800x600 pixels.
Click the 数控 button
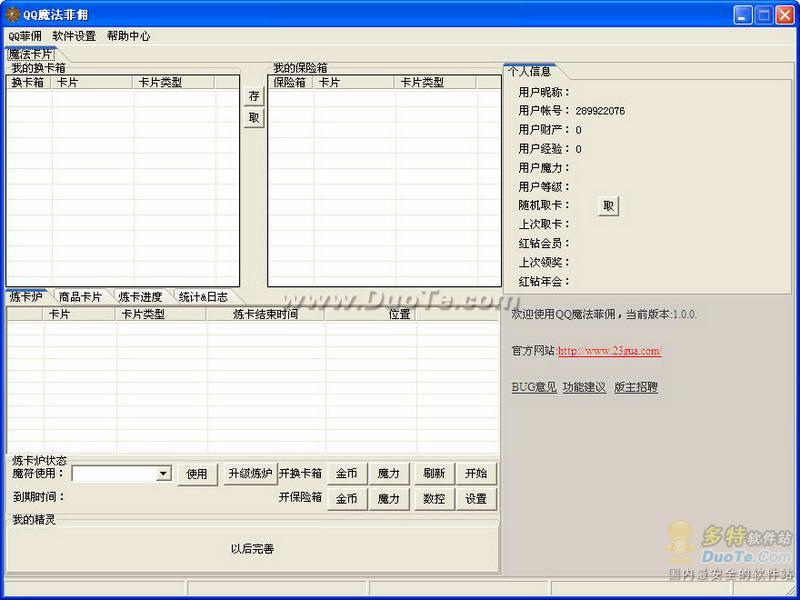click(434, 498)
